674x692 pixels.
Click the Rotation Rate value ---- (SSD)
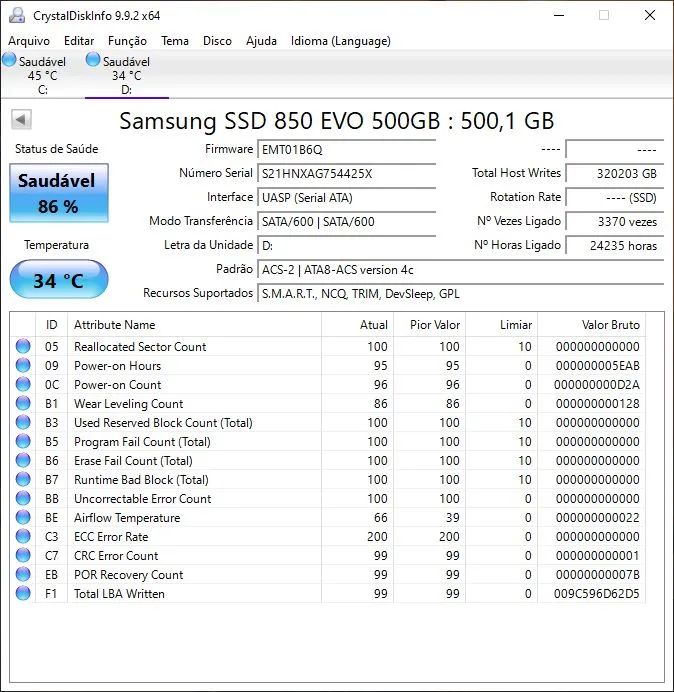tap(615, 197)
